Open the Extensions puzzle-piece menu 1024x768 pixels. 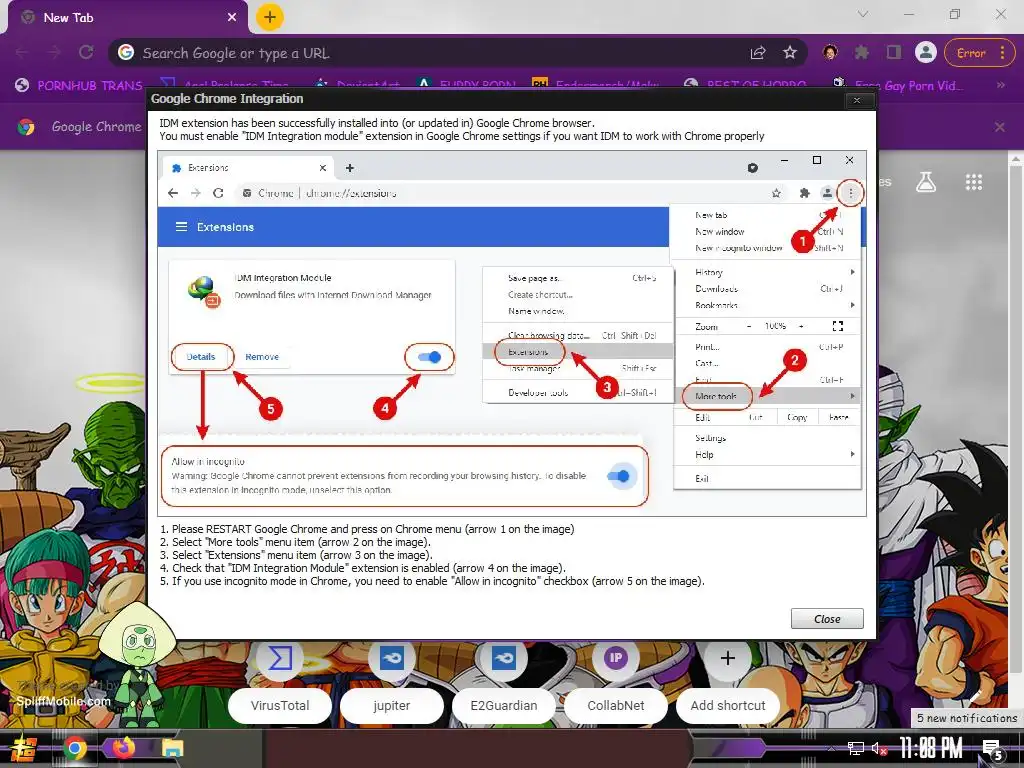[862, 52]
